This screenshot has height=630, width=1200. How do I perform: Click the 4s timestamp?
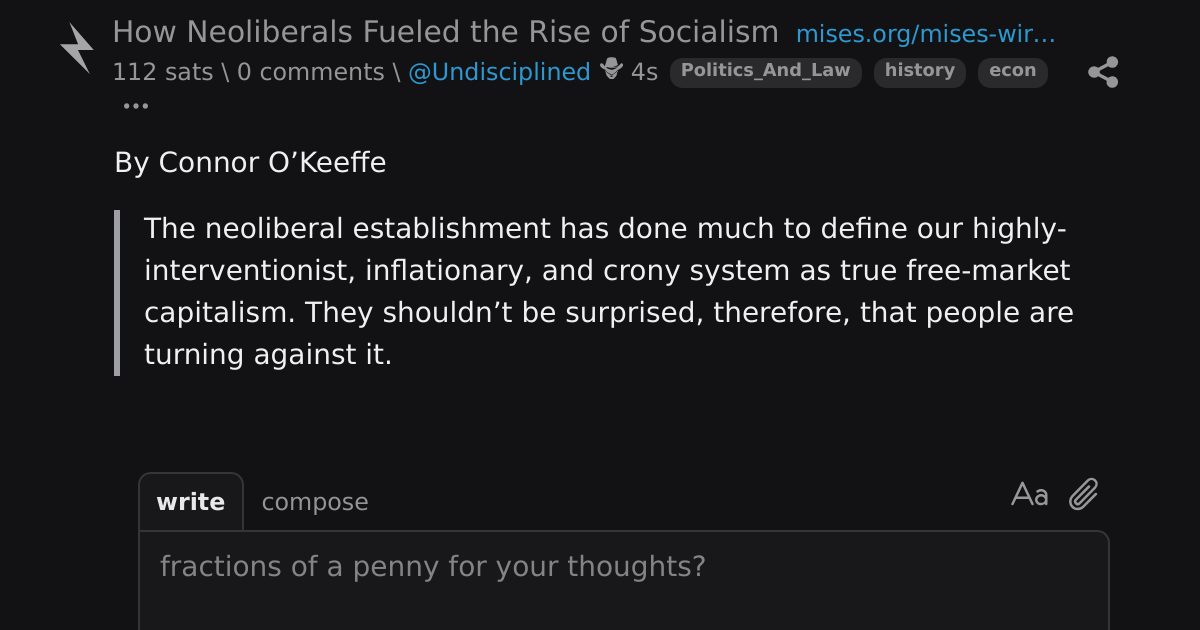644,72
